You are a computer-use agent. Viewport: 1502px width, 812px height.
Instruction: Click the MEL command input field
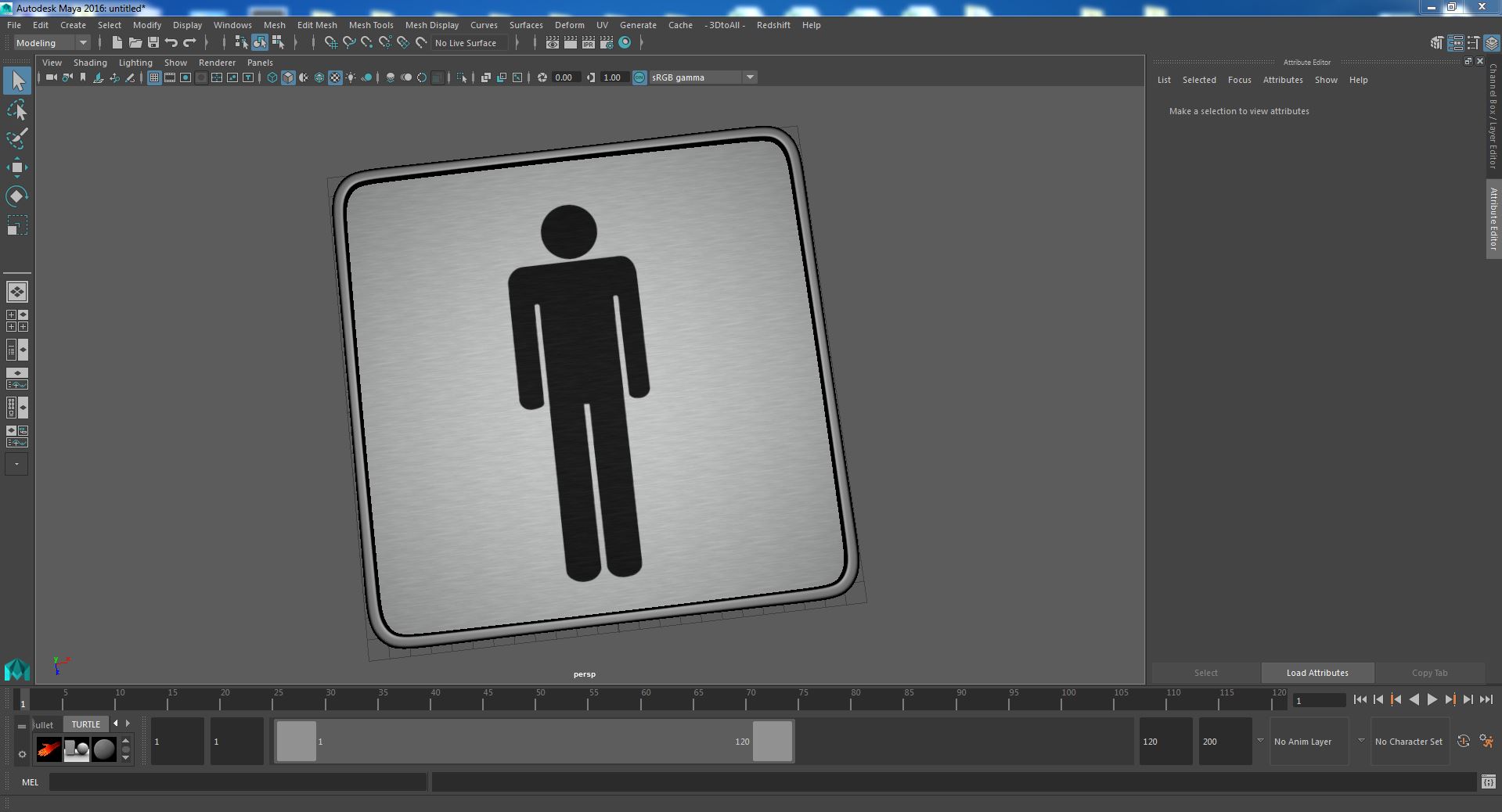237,781
